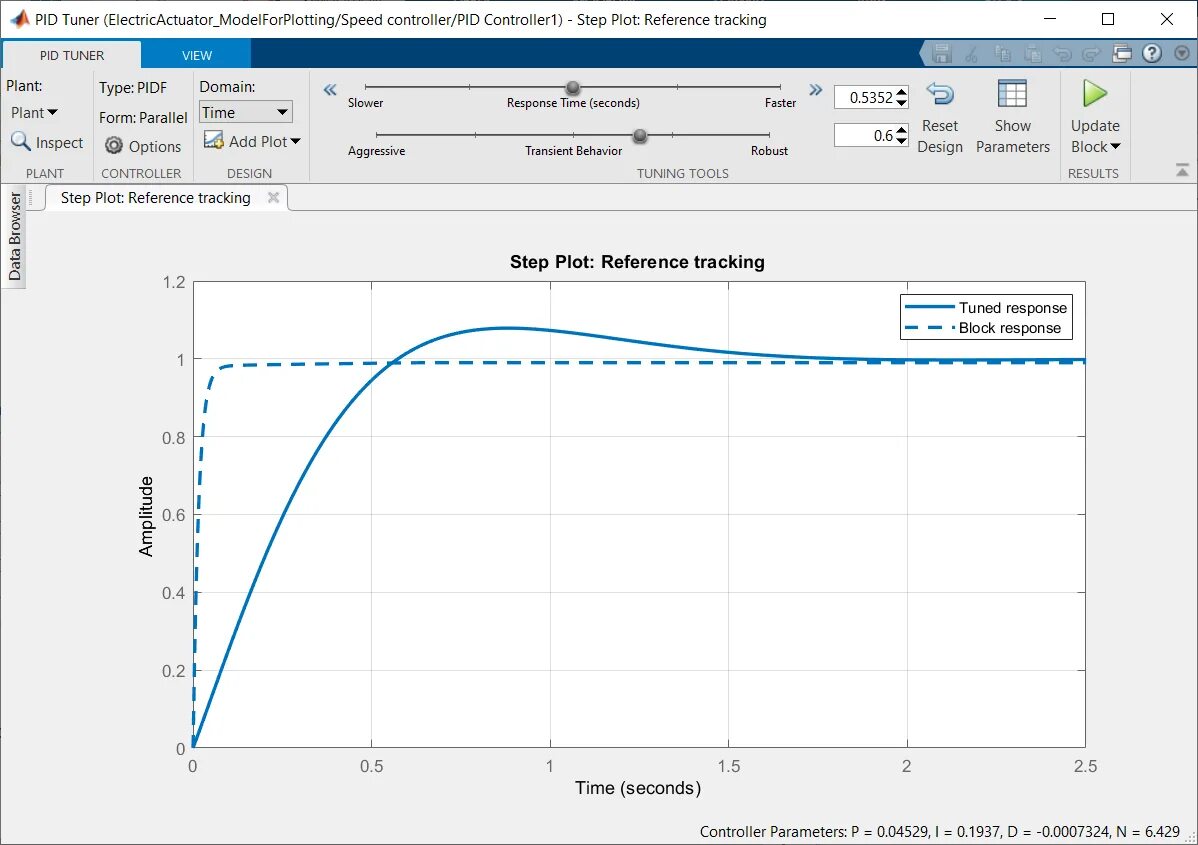
Task: Switch to the VIEW tab
Action: coord(196,55)
